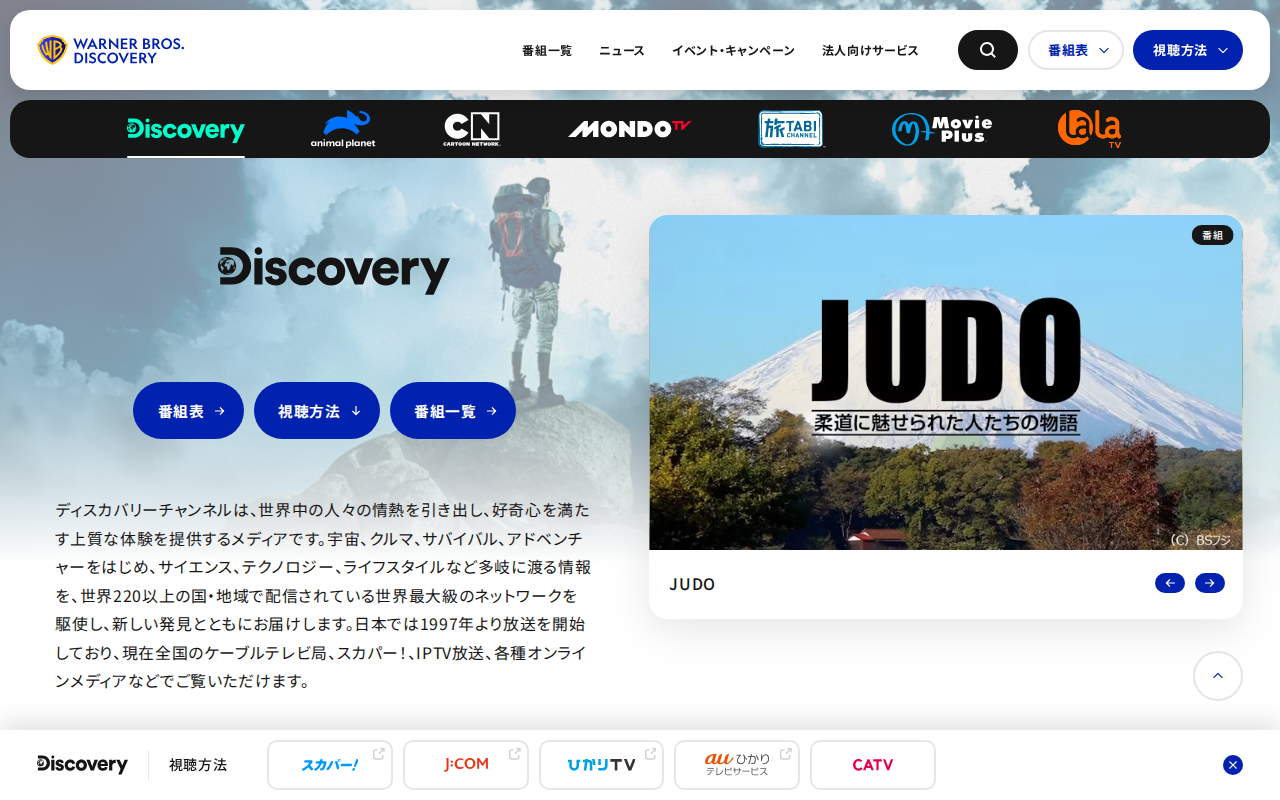Click the blue 視聴方法 hero button
This screenshot has width=1280, height=800.
[x=317, y=411]
